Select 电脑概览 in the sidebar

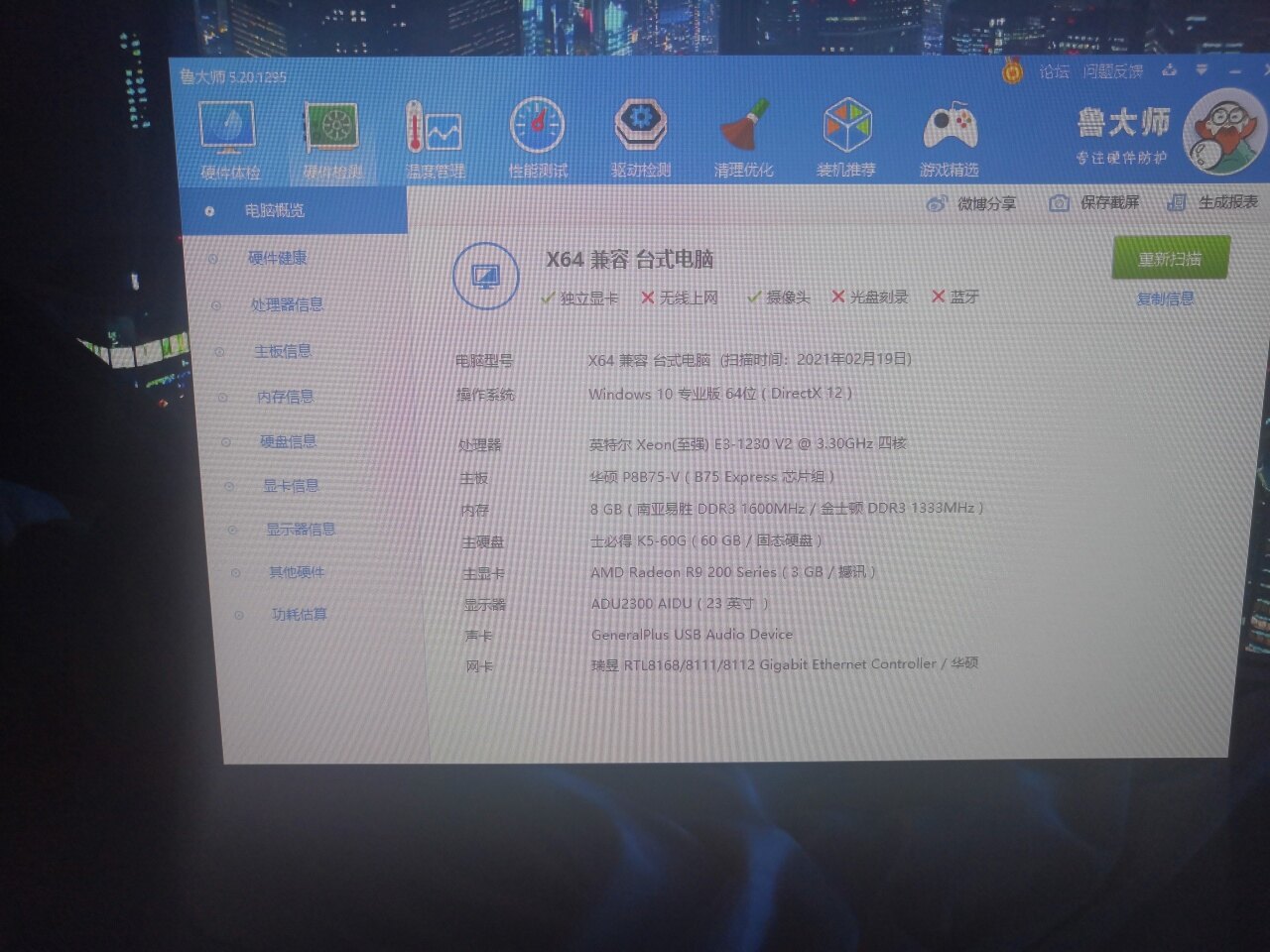tap(275, 211)
